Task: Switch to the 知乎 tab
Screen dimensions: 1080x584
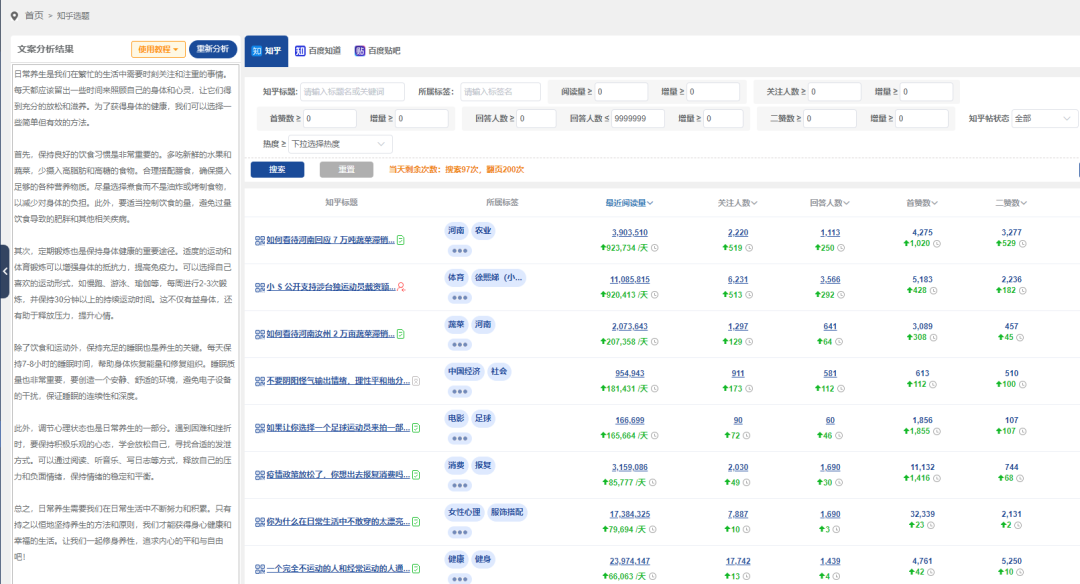Action: [x=267, y=51]
